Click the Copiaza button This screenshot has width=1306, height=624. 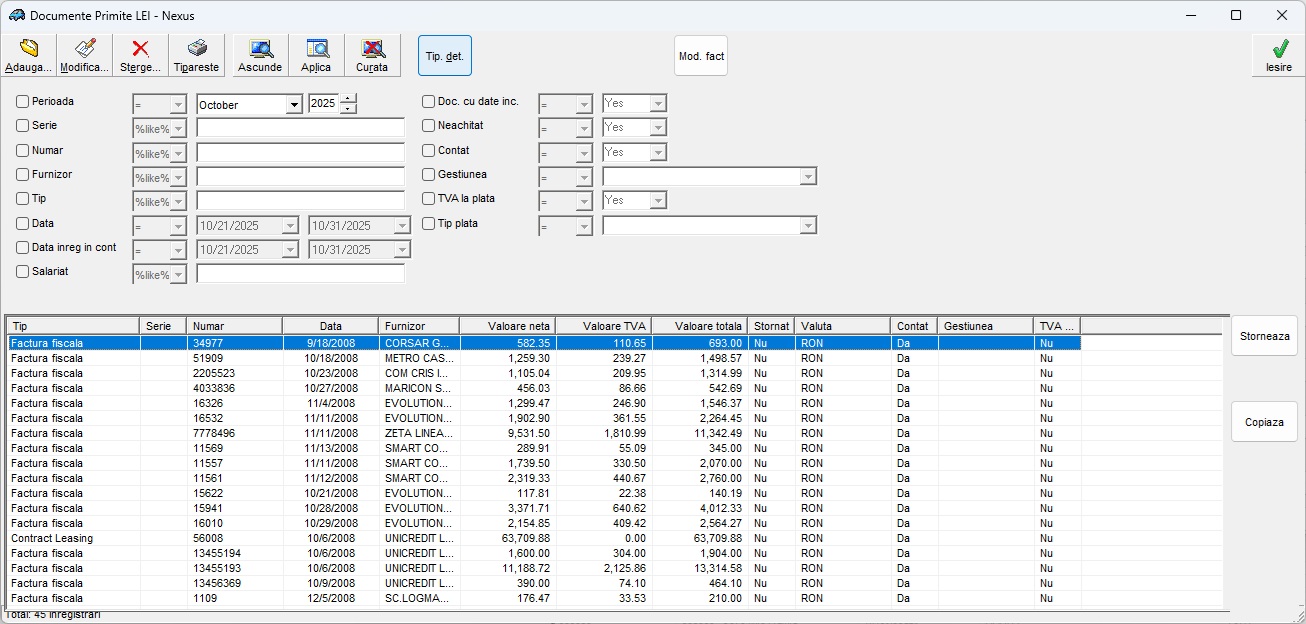(1264, 422)
